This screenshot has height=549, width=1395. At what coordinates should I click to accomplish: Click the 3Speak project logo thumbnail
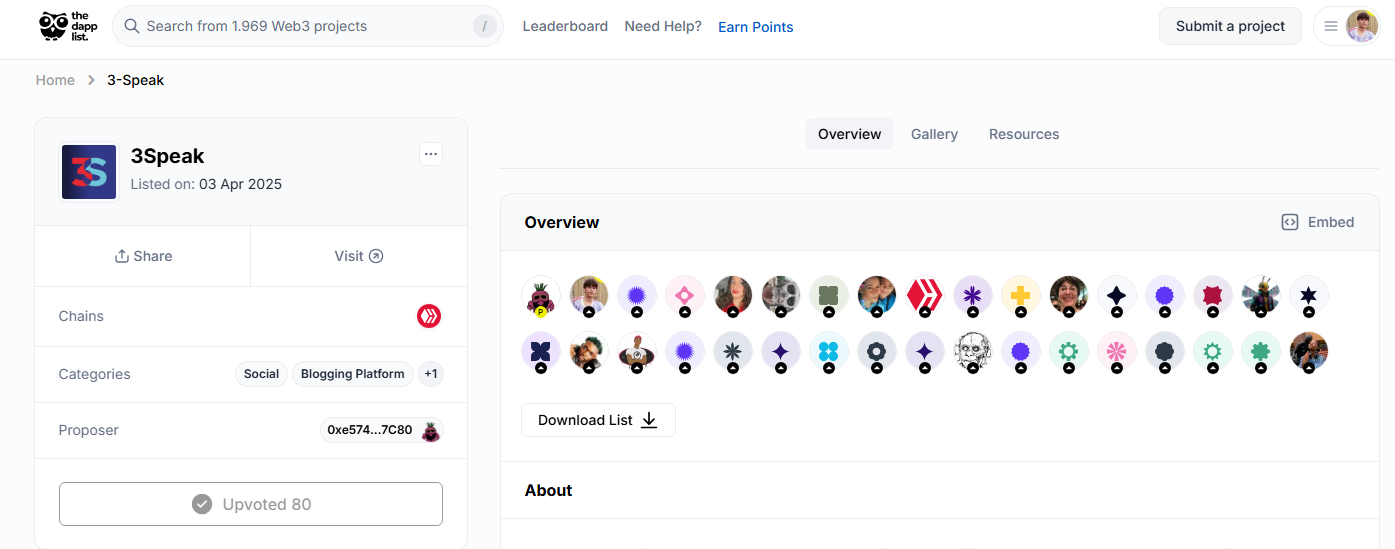pos(89,172)
